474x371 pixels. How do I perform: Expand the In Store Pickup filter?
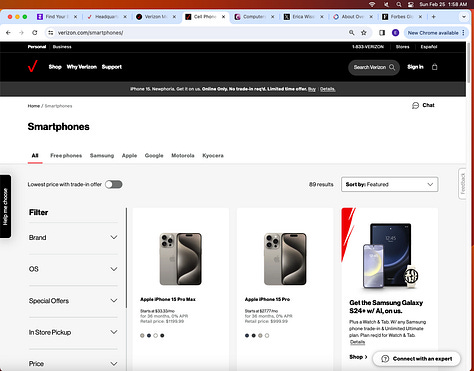73,332
